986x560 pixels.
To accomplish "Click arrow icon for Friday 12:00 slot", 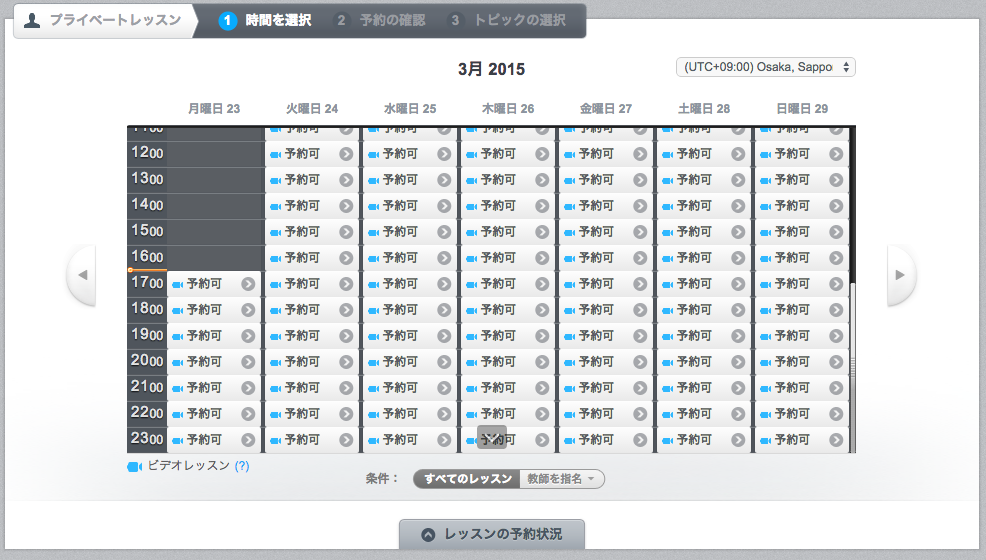I will (x=640, y=154).
